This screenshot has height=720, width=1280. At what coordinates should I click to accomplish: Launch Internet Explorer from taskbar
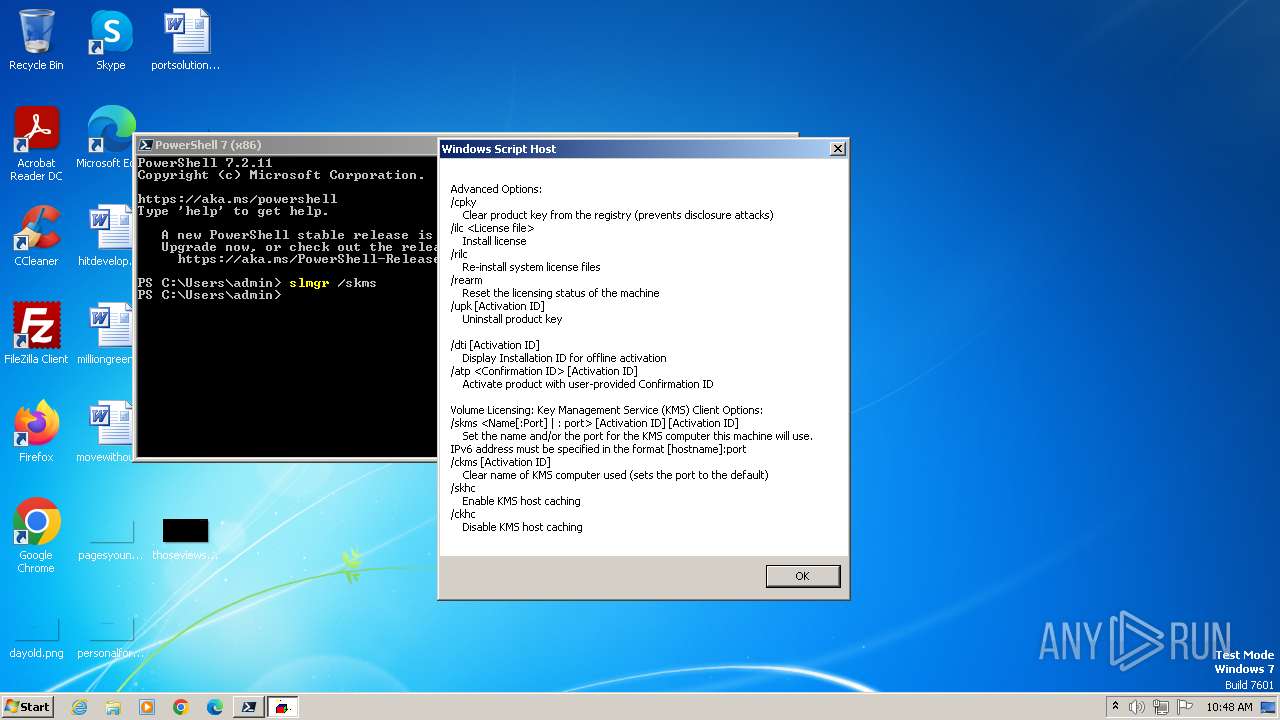tap(79, 707)
